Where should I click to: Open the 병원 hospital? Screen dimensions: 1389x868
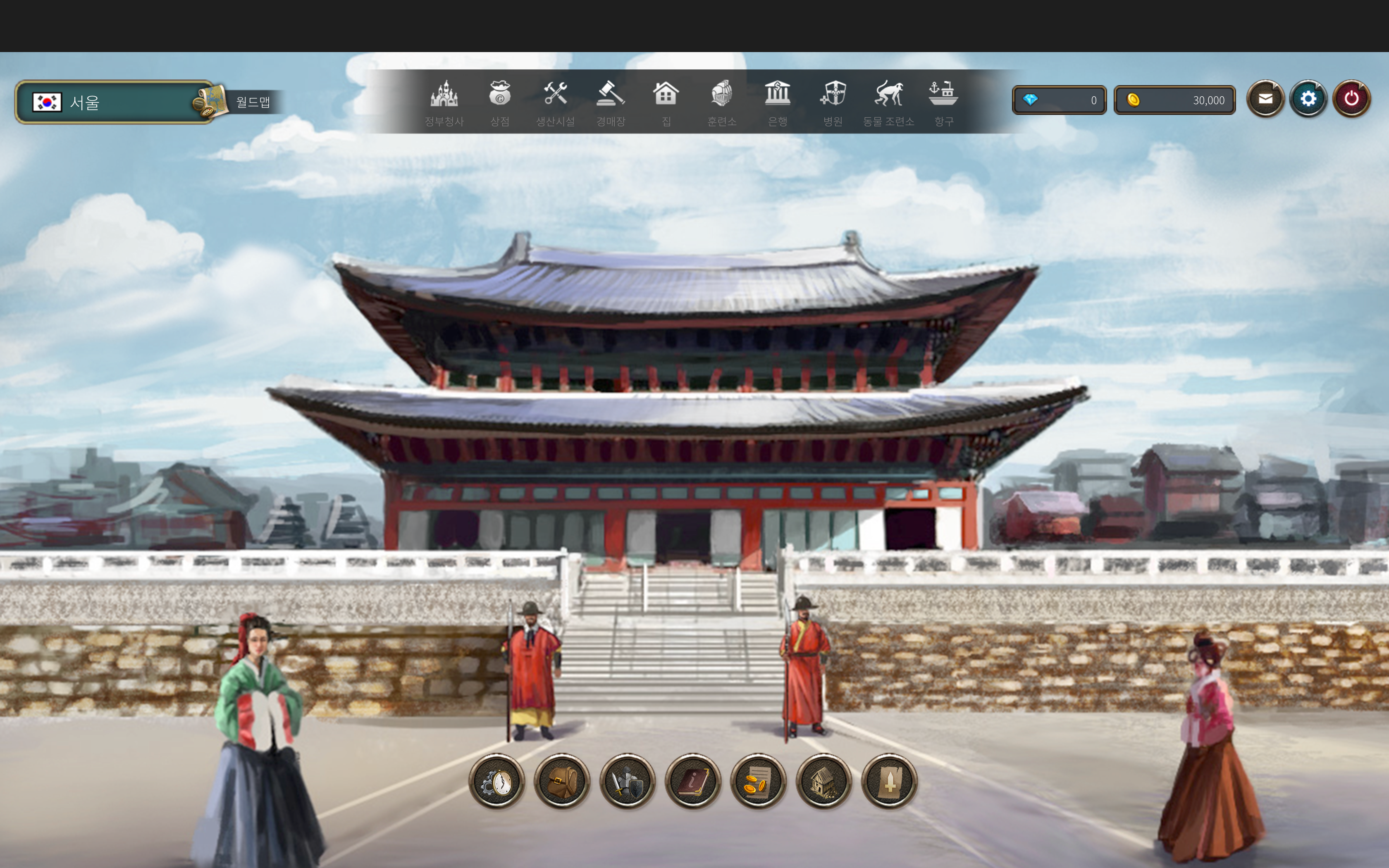(x=833, y=103)
